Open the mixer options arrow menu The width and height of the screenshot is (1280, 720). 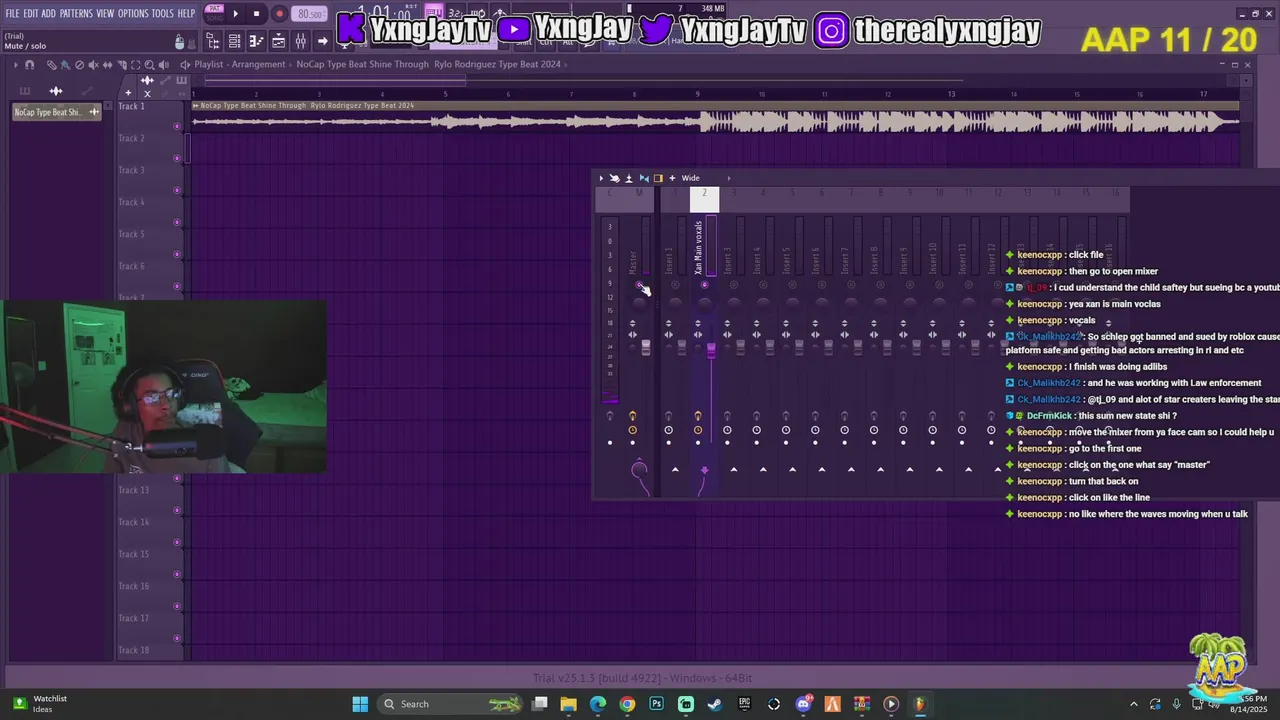tap(601, 178)
